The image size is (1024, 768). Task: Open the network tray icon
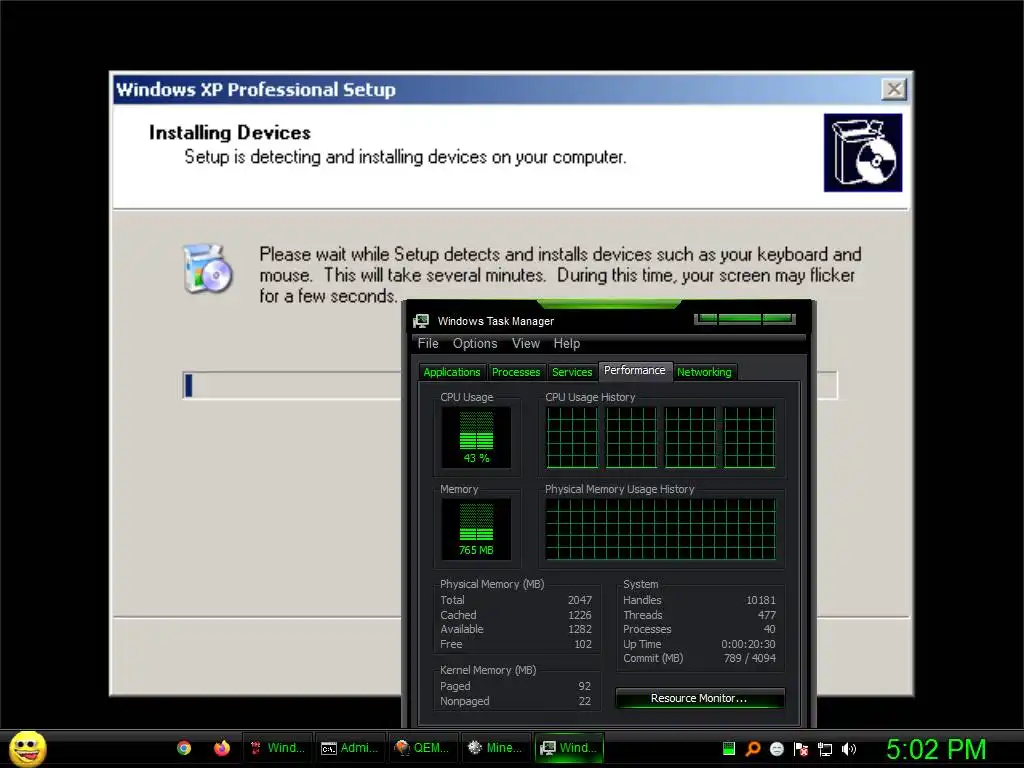point(825,749)
